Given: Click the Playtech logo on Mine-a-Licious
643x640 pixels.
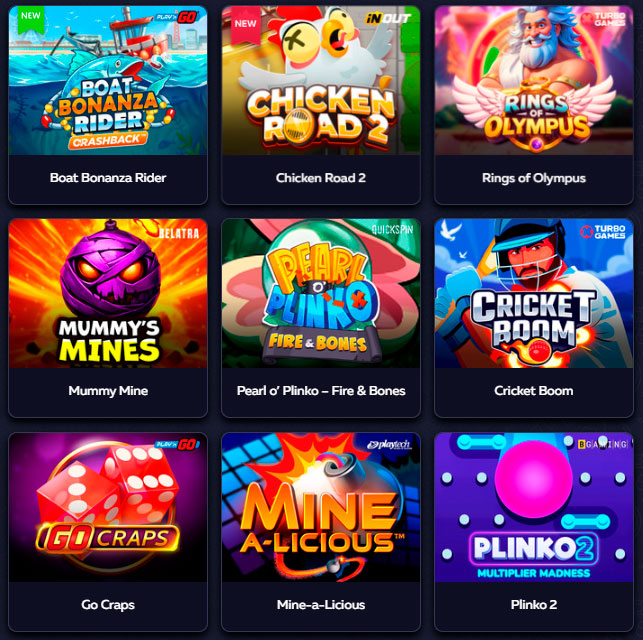Looking at the screenshot, I should click(x=389, y=445).
